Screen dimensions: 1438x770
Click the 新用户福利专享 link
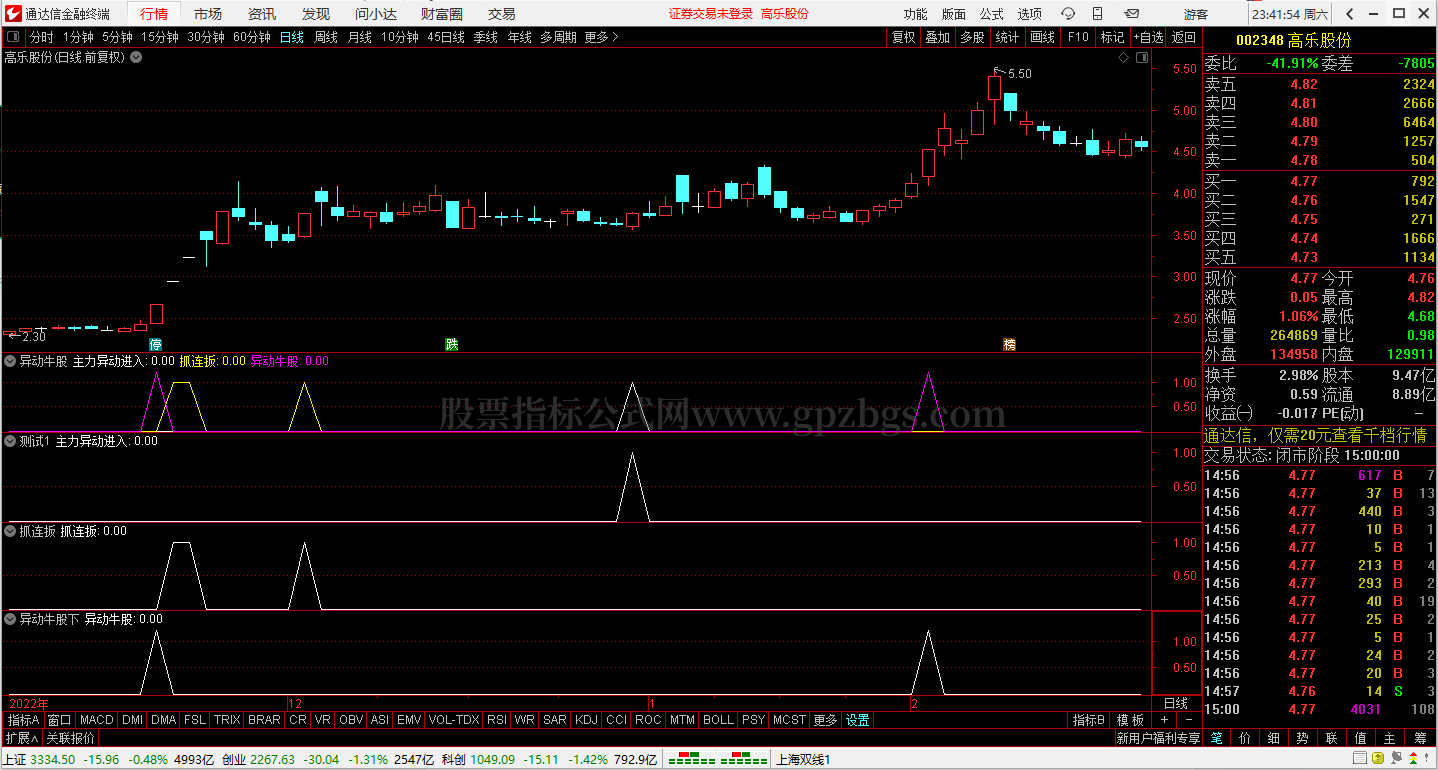pyautogui.click(x=1158, y=738)
